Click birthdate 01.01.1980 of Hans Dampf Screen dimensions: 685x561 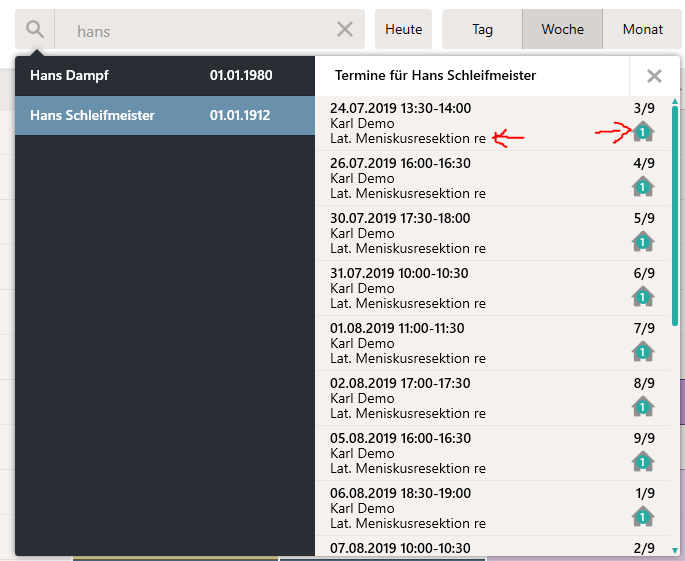[241, 76]
